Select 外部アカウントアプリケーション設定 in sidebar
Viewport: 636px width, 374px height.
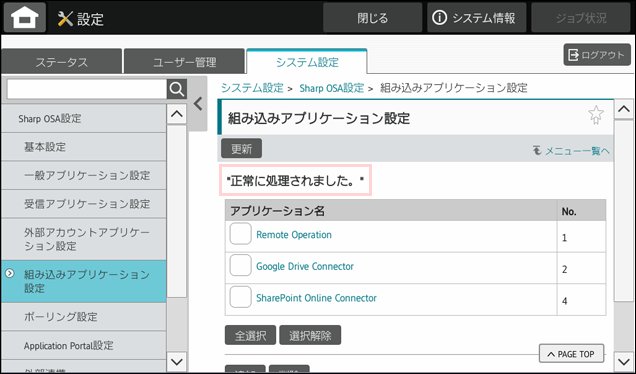click(x=84, y=239)
